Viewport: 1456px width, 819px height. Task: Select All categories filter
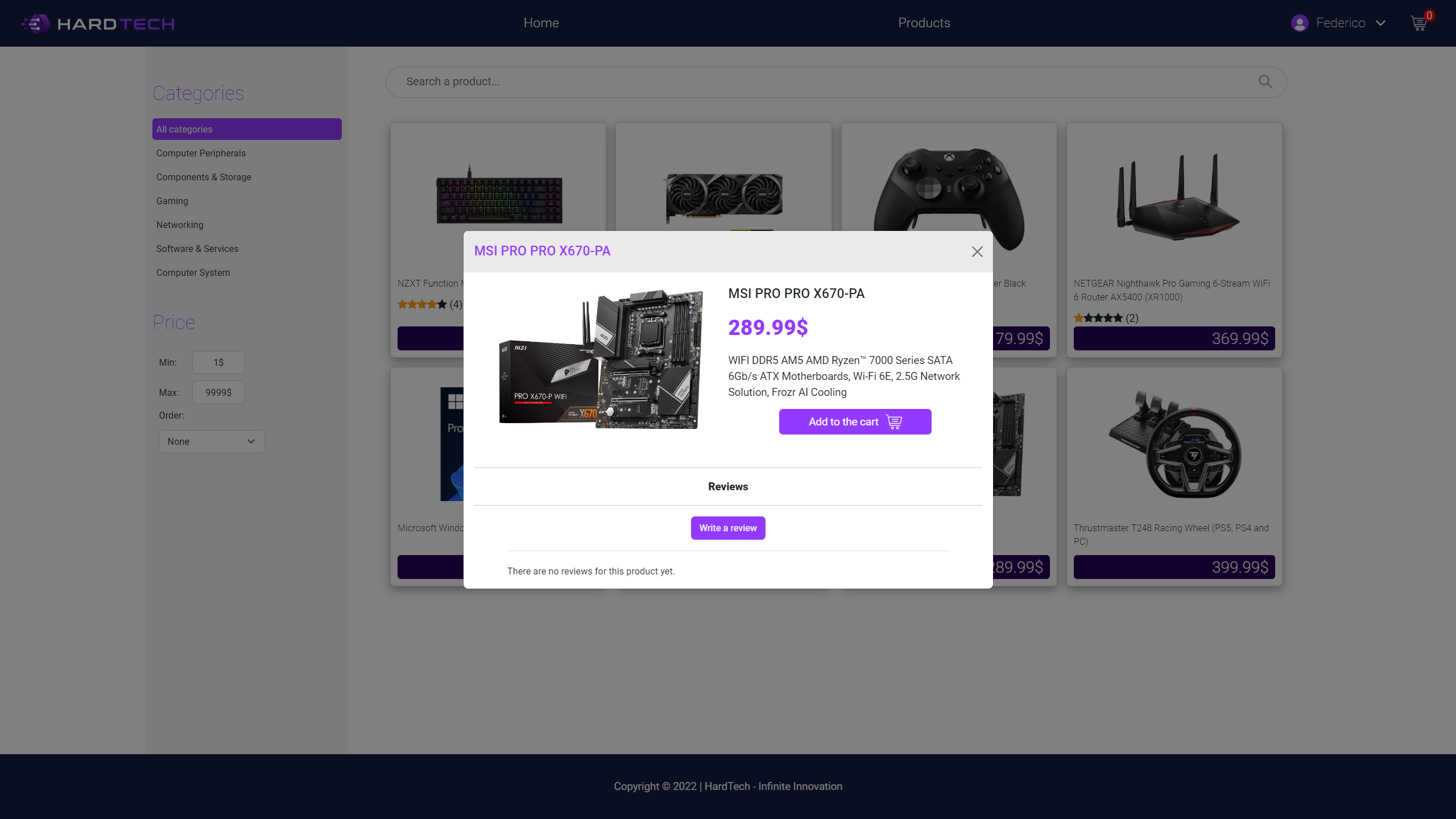pyautogui.click(x=247, y=129)
